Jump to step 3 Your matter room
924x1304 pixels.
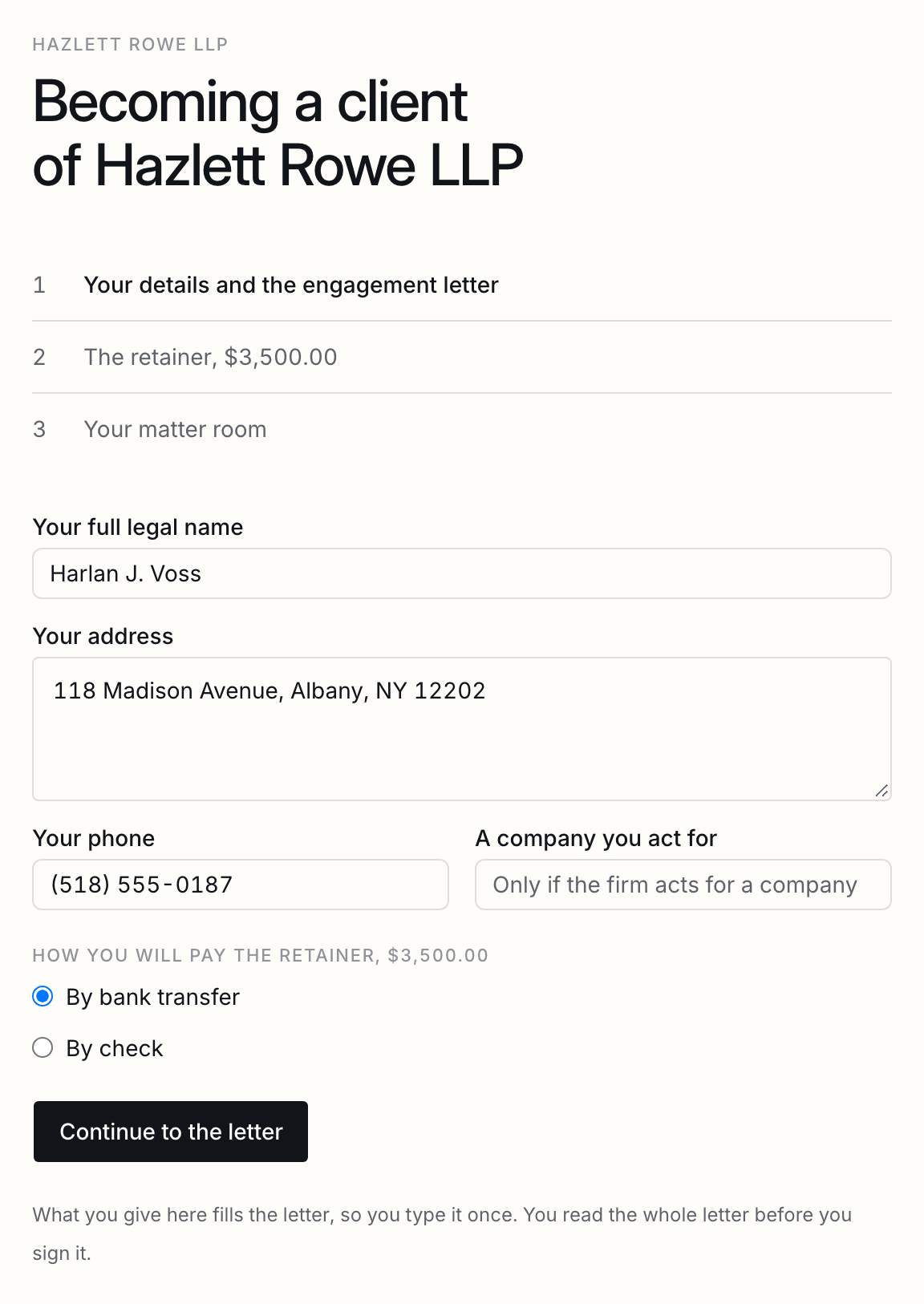(462, 429)
